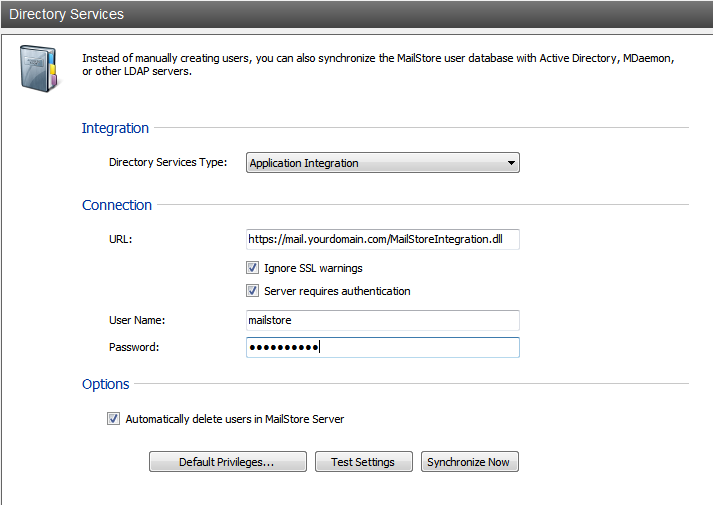Toggle Ignore SSL warnings checkbox

[252, 268]
